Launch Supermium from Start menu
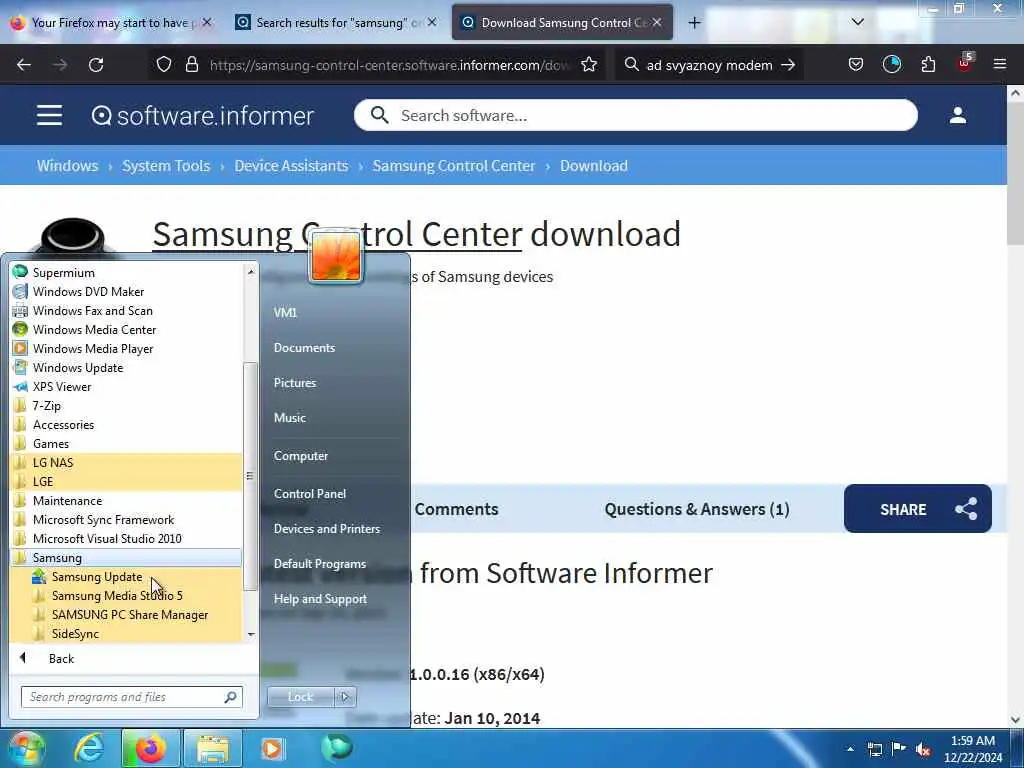1024x768 pixels. 126,272
